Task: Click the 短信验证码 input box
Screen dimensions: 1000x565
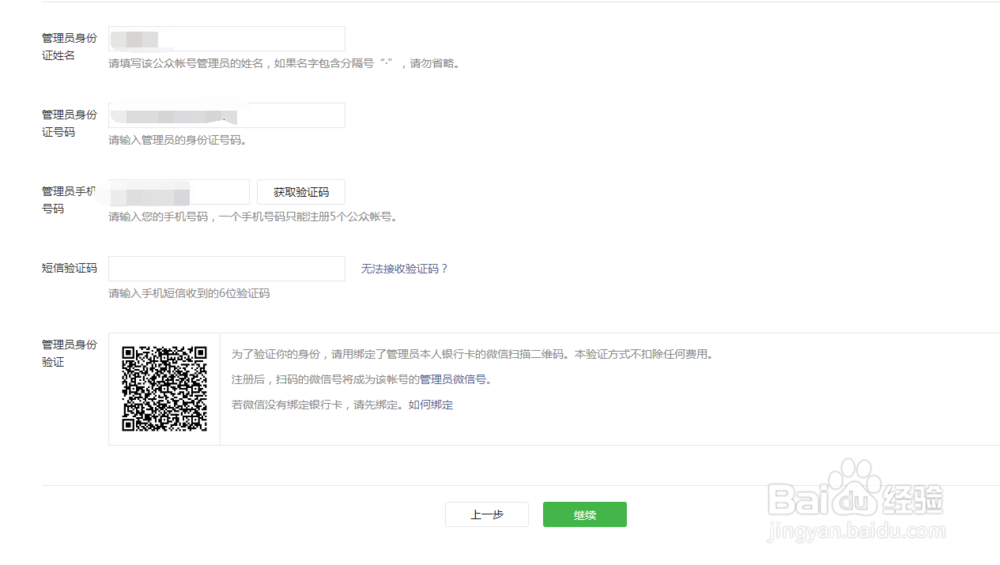Action: click(x=226, y=269)
